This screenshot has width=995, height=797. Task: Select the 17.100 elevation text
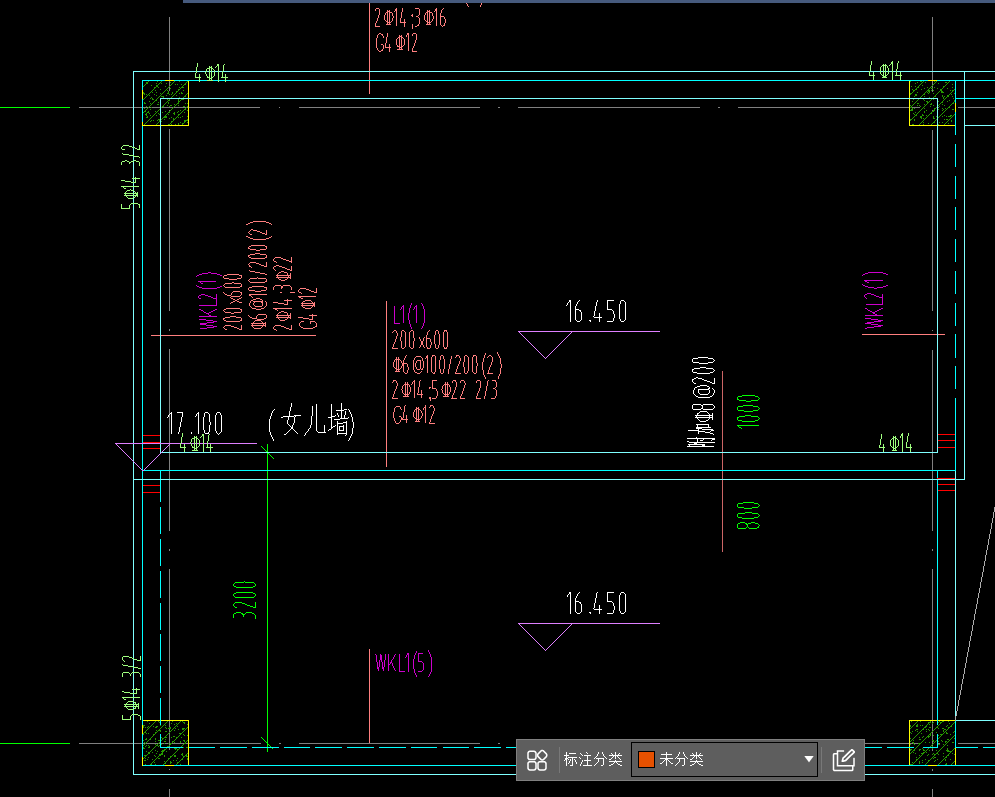(194, 423)
